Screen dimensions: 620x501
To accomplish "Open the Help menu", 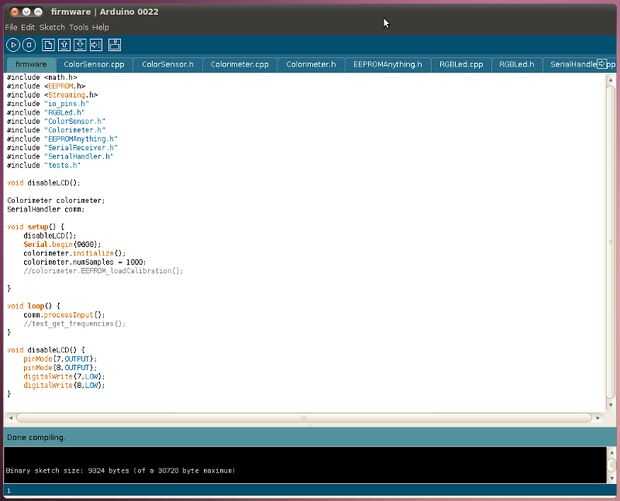I will (100, 27).
